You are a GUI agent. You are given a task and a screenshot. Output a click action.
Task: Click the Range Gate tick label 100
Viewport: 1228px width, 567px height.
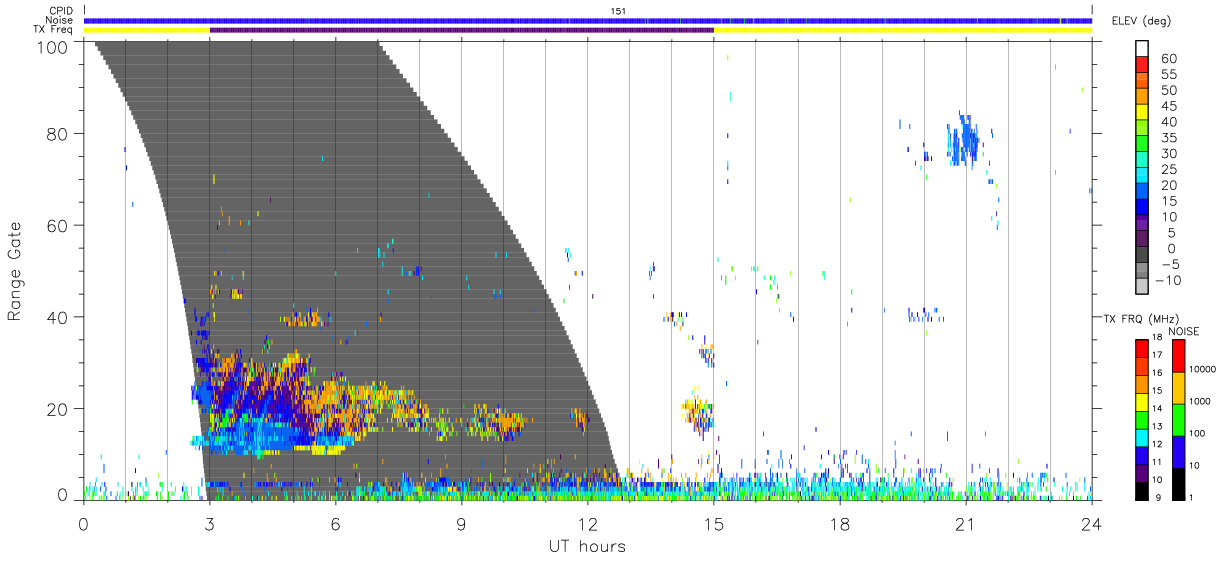tap(54, 46)
